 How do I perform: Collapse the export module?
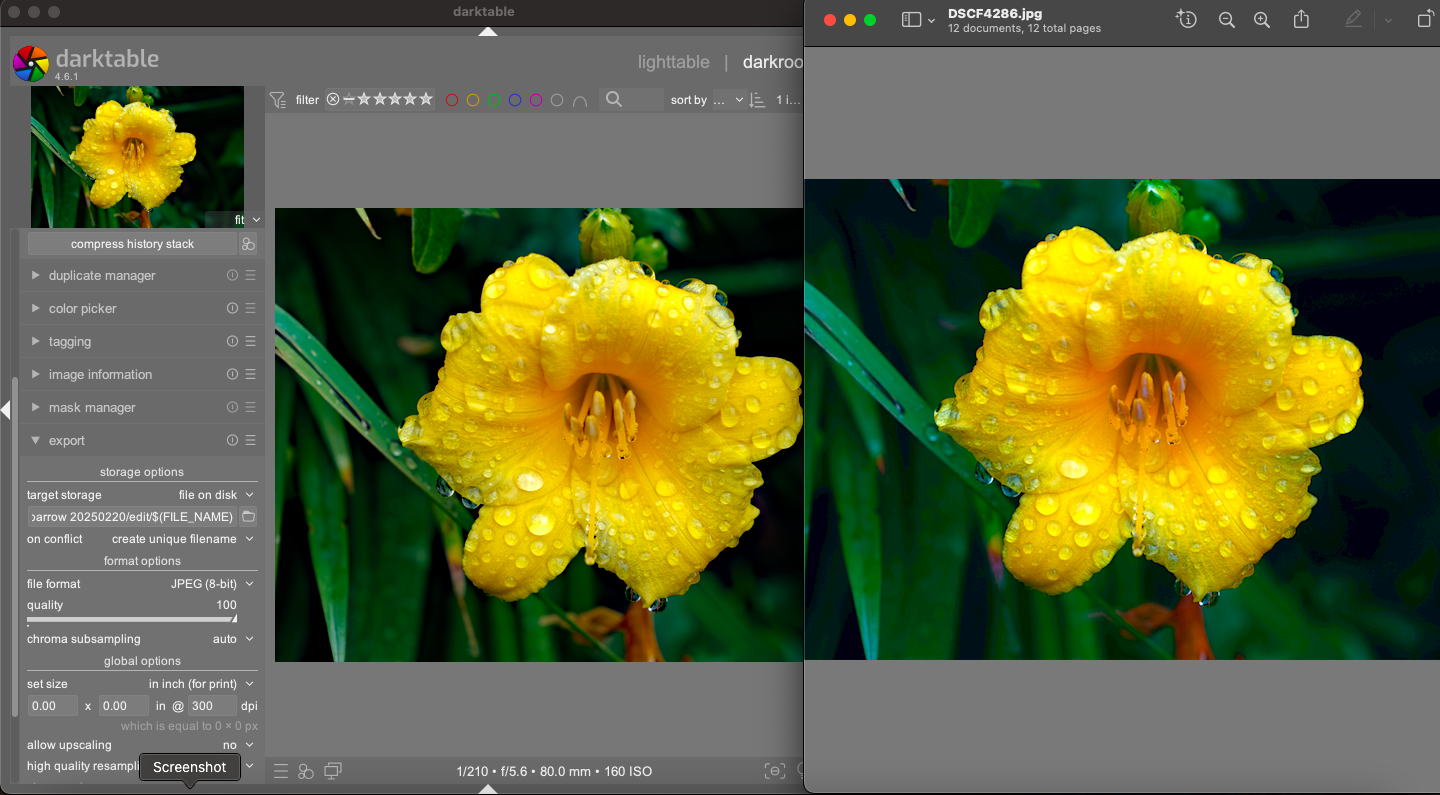click(36, 440)
